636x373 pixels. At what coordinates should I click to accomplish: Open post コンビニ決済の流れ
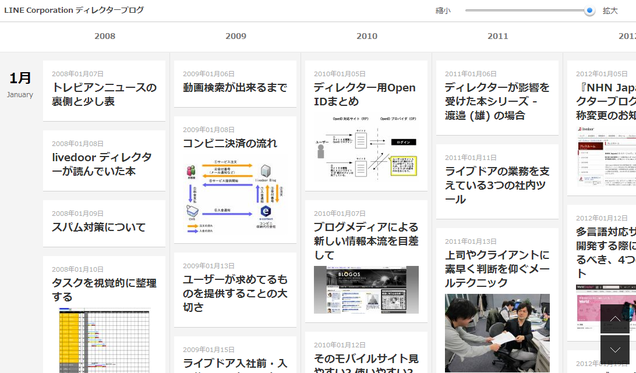coord(230,144)
